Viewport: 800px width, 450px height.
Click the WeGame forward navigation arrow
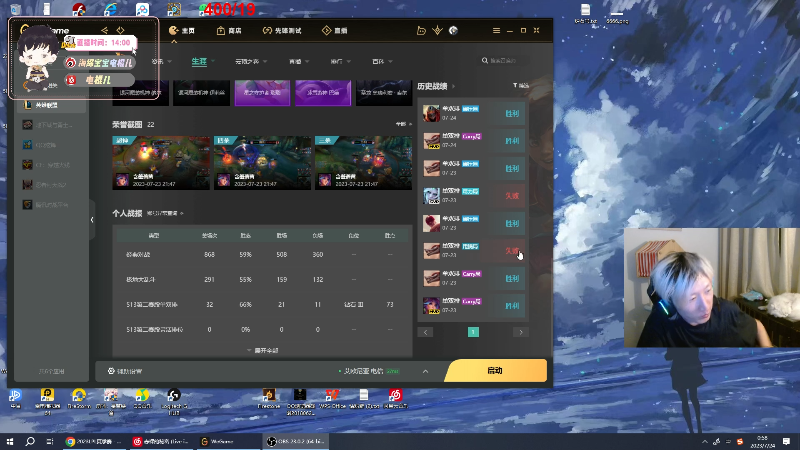pos(120,31)
